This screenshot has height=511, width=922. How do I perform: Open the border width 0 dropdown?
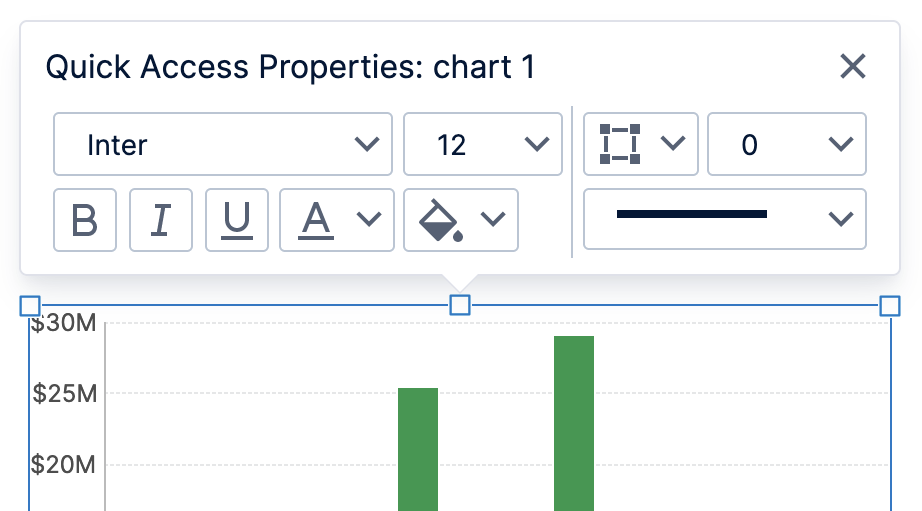click(x=787, y=144)
